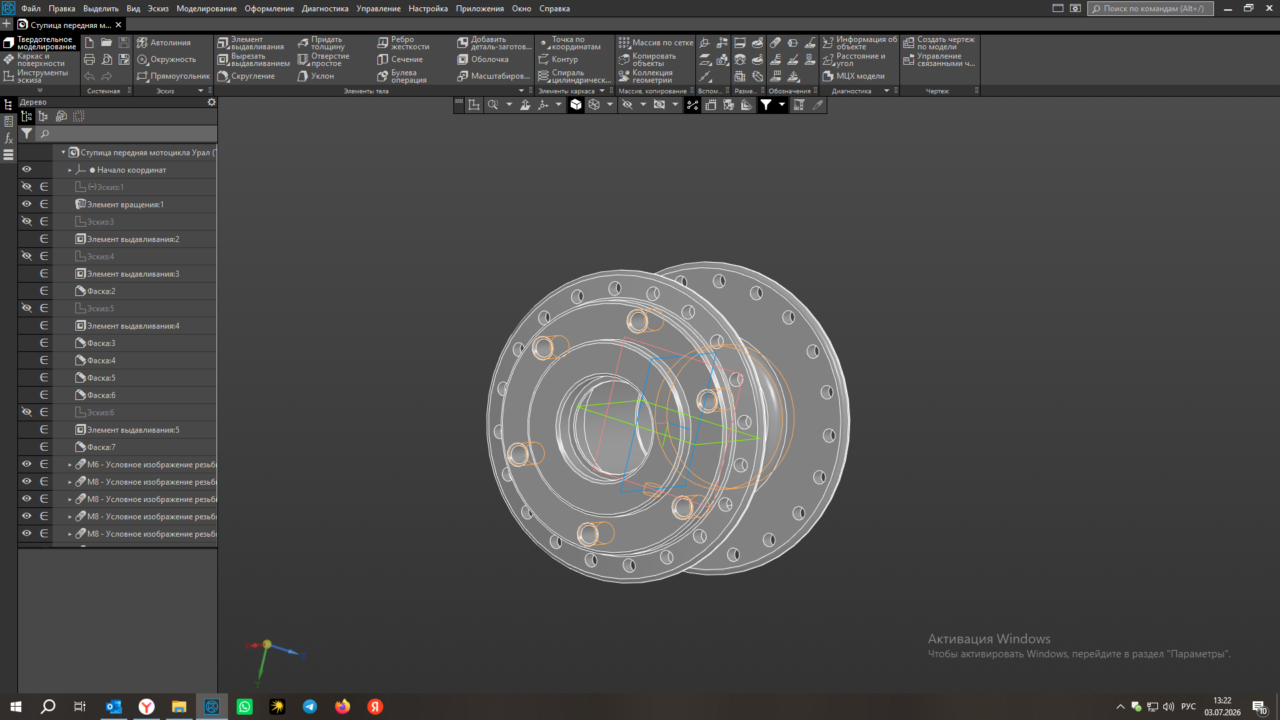Expand the toolset list chevron
This screenshot has width=1280, height=720.
(x=41, y=91)
